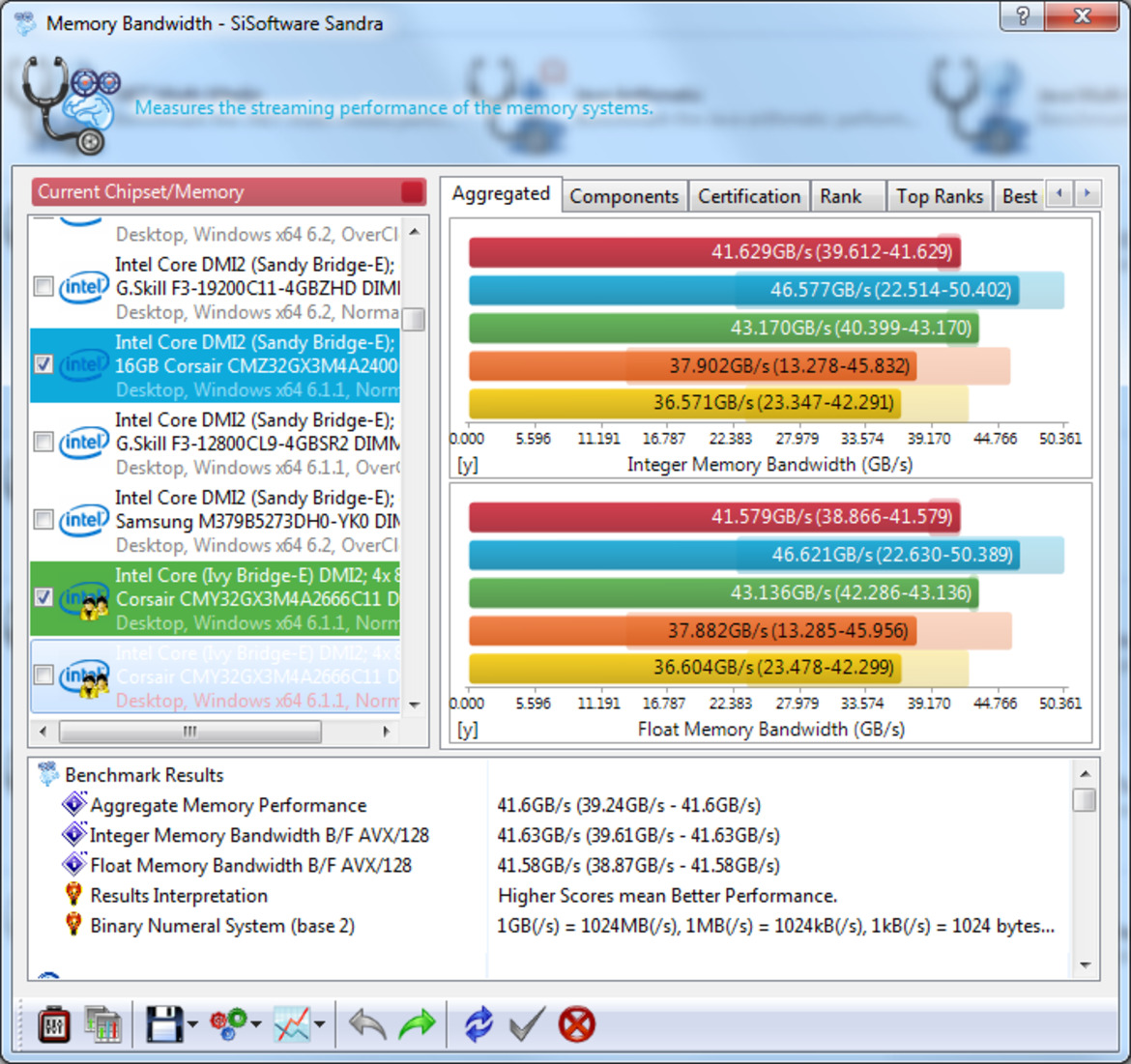Screen dimensions: 1131x1064
Task: Select the Samsung M379B5273DH0-YK0 list entry
Action: point(215,521)
